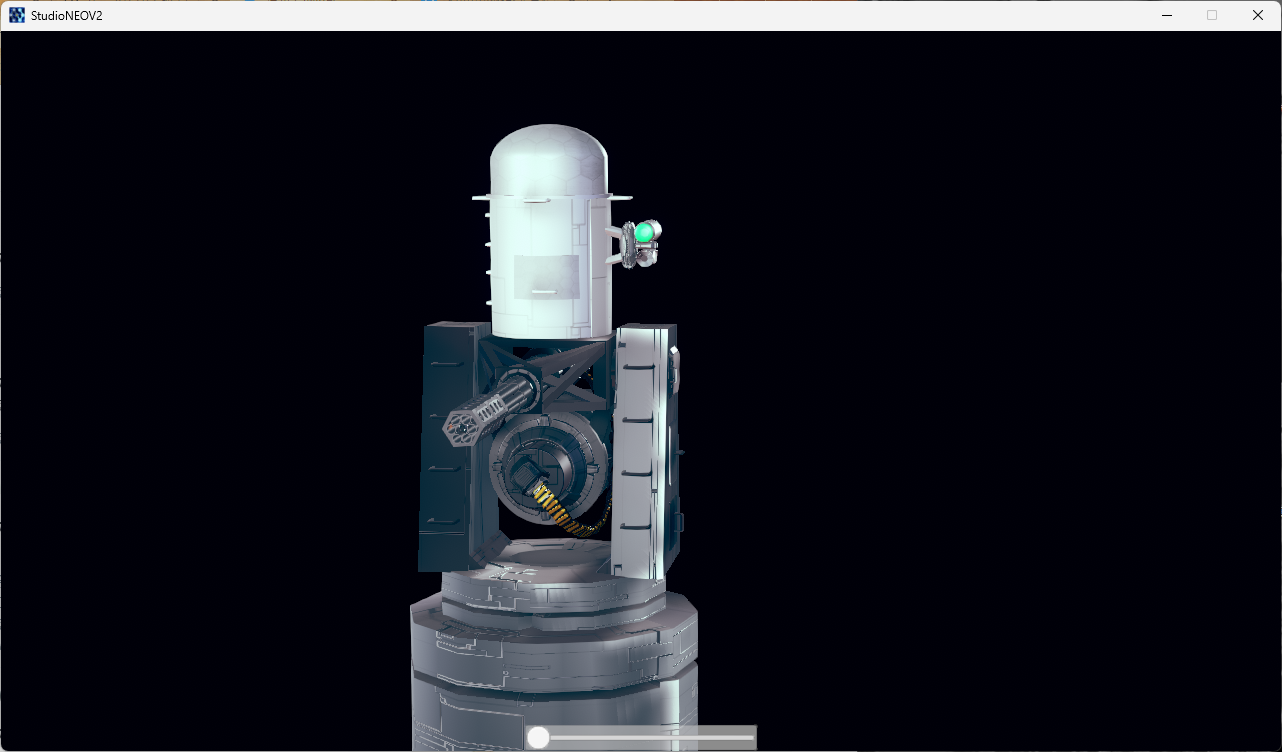Image resolution: width=1282 pixels, height=752 pixels.
Task: Click the glowing green orb on the turret
Action: click(x=645, y=233)
